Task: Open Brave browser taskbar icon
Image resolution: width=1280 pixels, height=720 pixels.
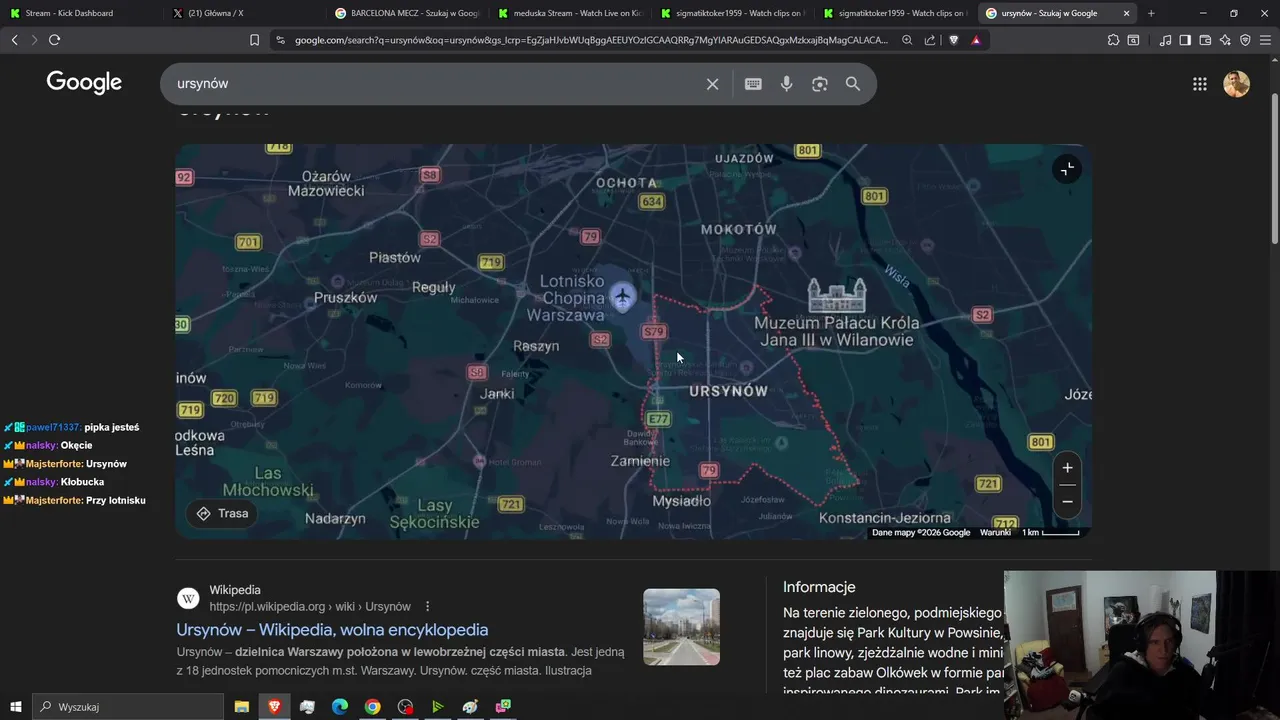Action: point(274,707)
